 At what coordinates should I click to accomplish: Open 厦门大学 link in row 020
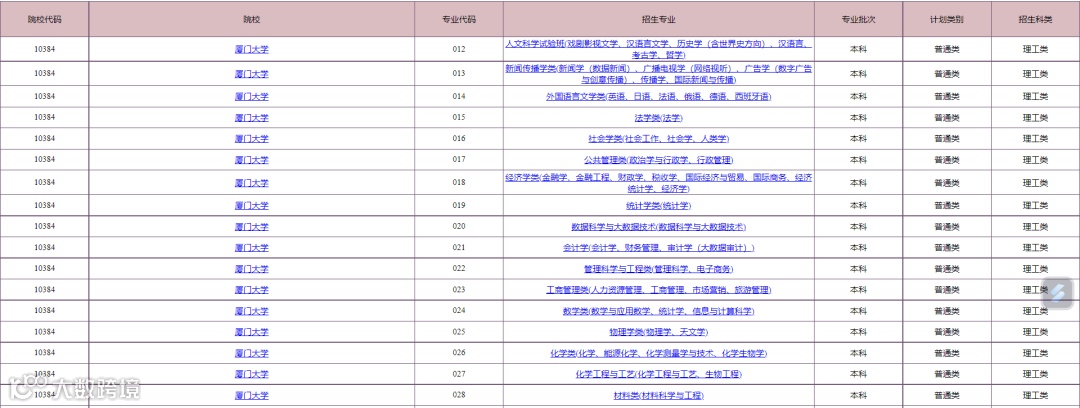pyautogui.click(x=251, y=227)
